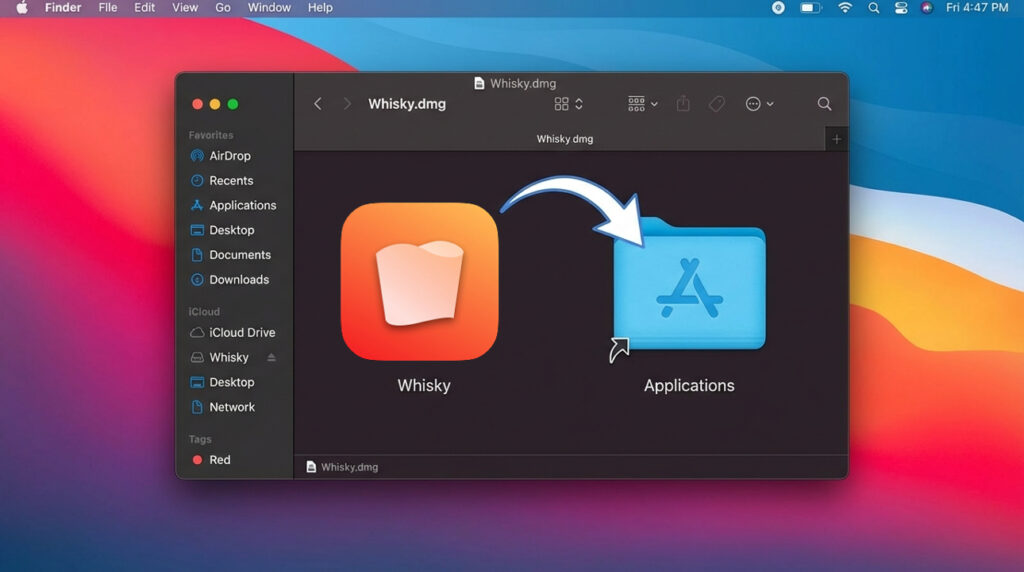Open the view mode switcher dropdown
This screenshot has height=572, width=1024.
pyautogui.click(x=568, y=104)
